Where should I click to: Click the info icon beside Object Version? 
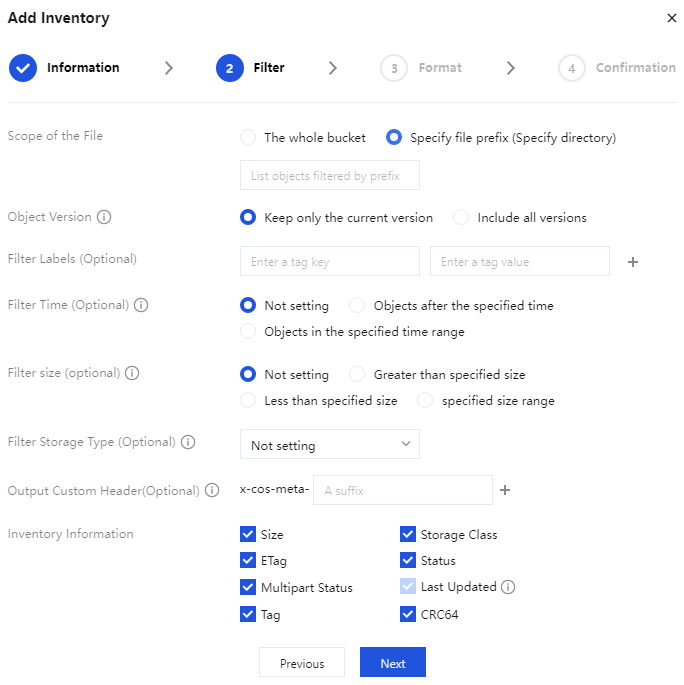[104, 217]
